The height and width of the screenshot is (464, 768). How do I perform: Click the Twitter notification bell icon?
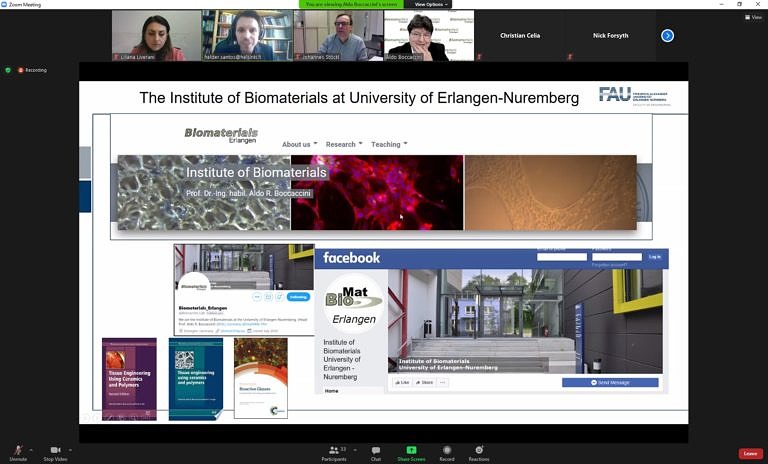(279, 297)
